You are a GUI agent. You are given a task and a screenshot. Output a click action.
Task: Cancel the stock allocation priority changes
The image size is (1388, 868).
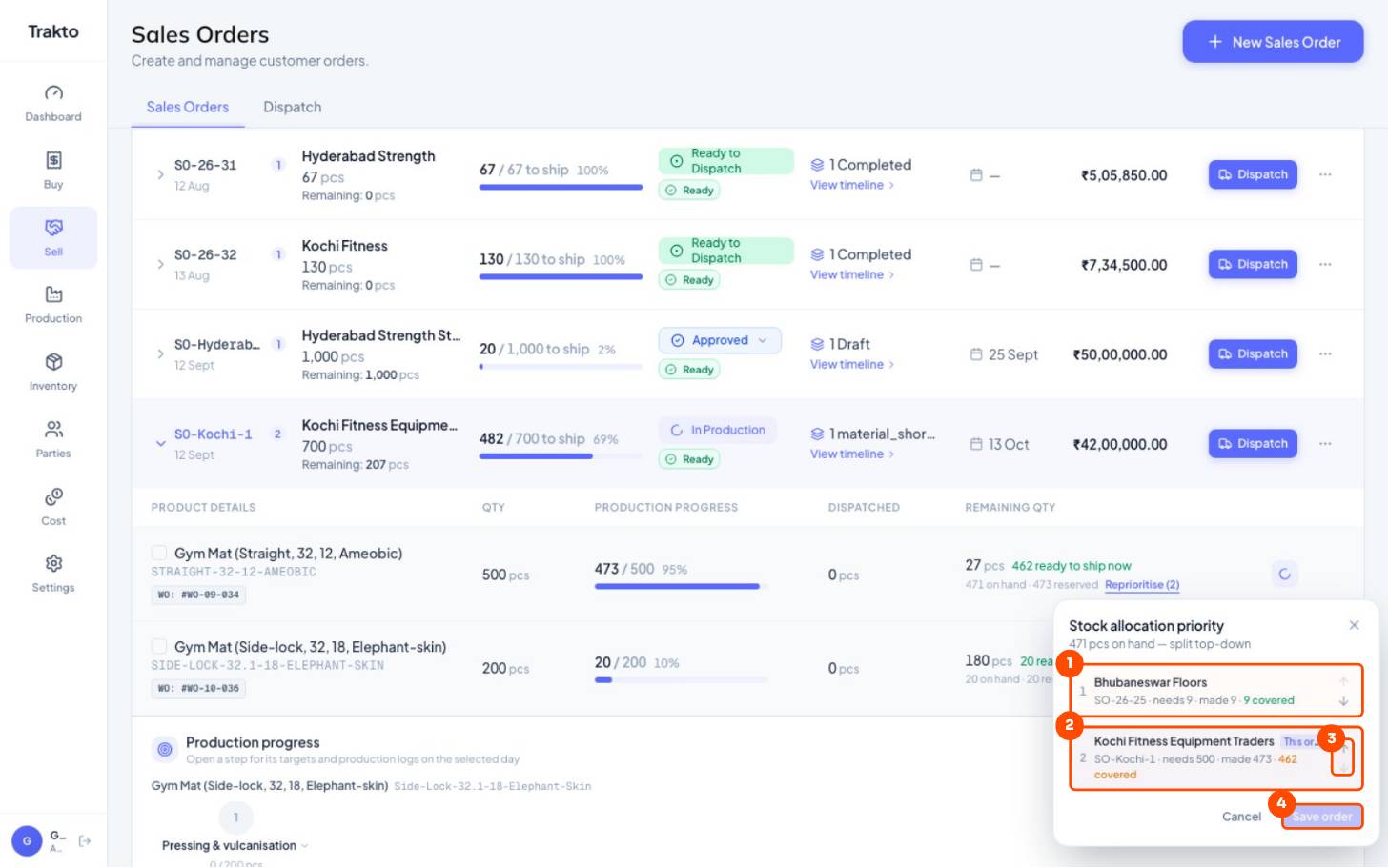point(1241,817)
